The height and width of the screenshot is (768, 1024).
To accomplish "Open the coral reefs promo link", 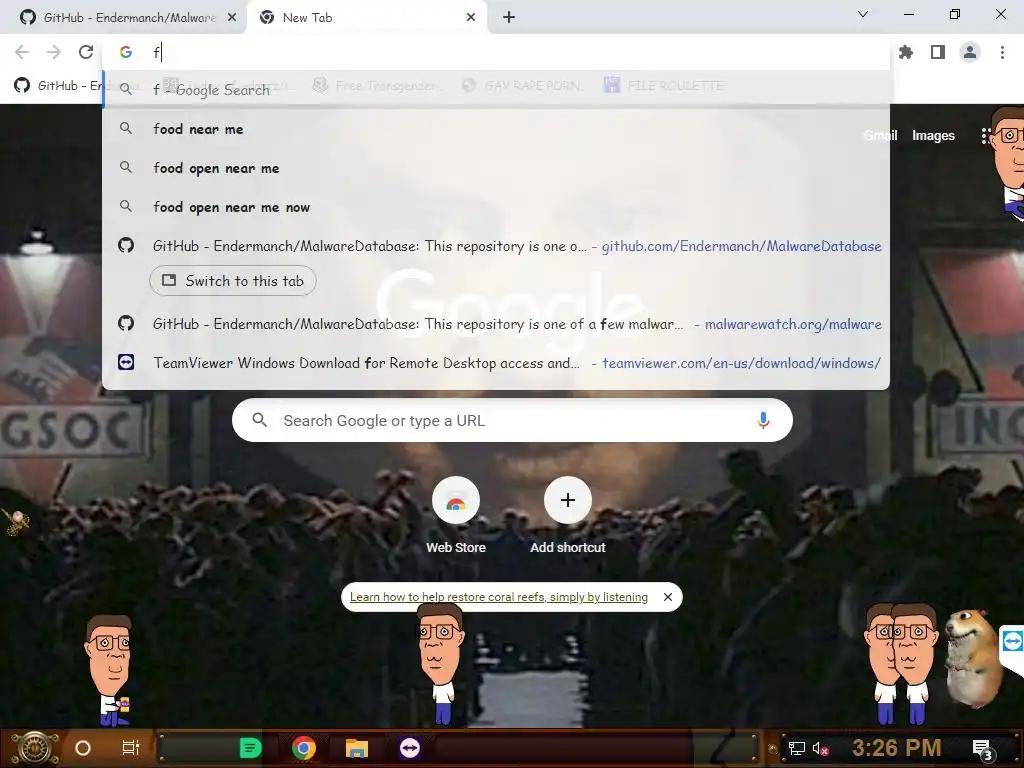I will pos(499,597).
